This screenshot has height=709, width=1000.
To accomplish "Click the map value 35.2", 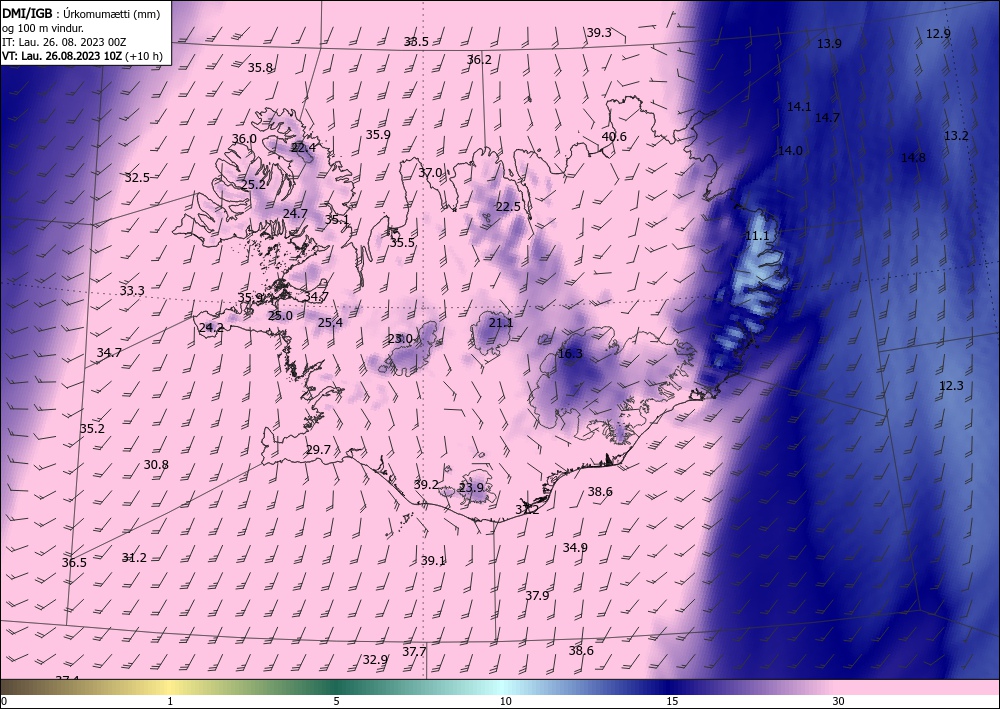I will pyautogui.click(x=92, y=429).
